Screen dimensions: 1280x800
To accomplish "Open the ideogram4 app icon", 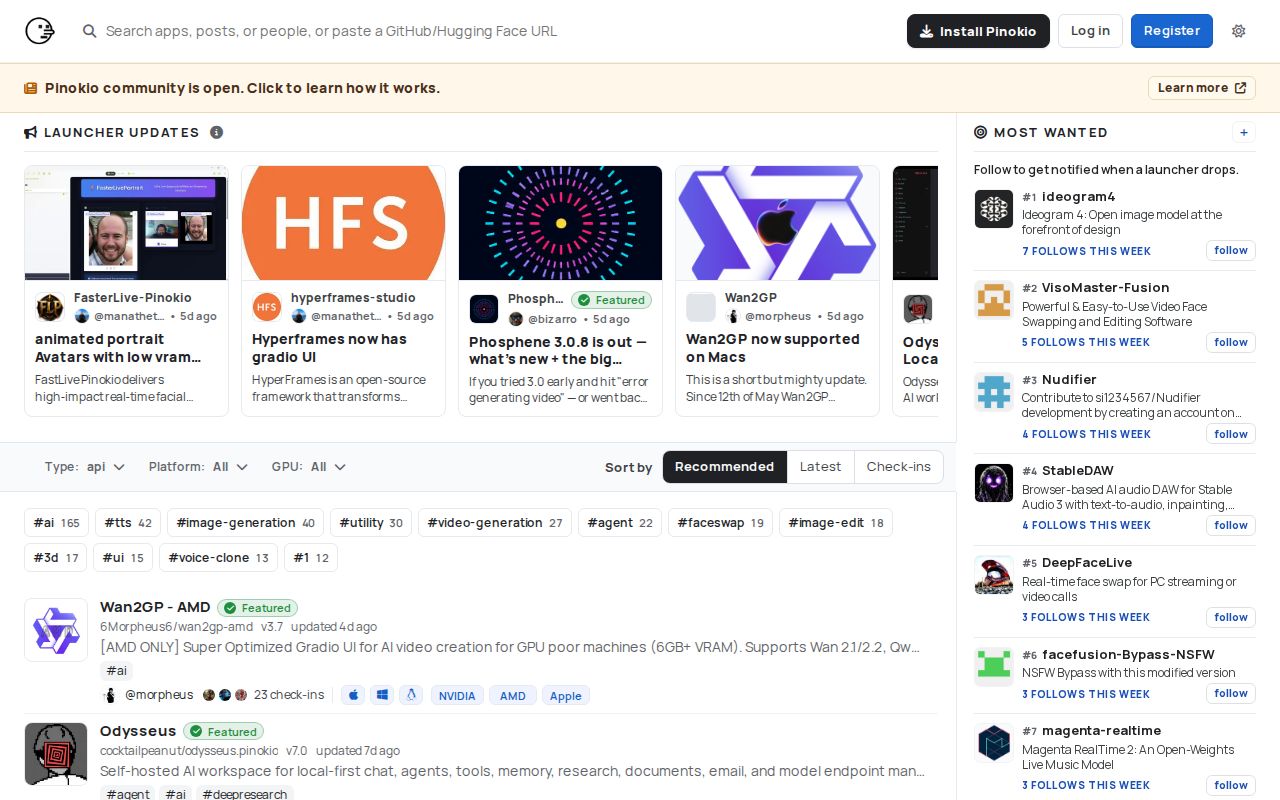I will point(994,208).
